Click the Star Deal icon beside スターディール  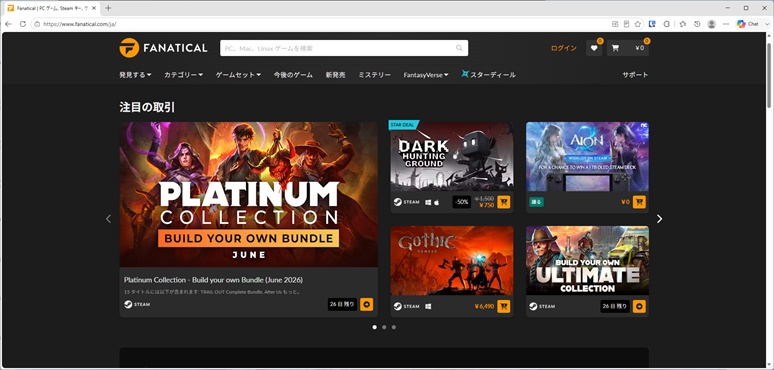(x=465, y=74)
